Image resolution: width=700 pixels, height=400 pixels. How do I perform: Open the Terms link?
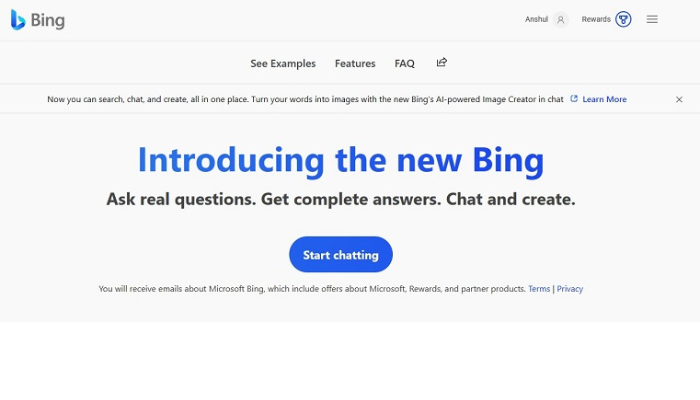(x=539, y=289)
